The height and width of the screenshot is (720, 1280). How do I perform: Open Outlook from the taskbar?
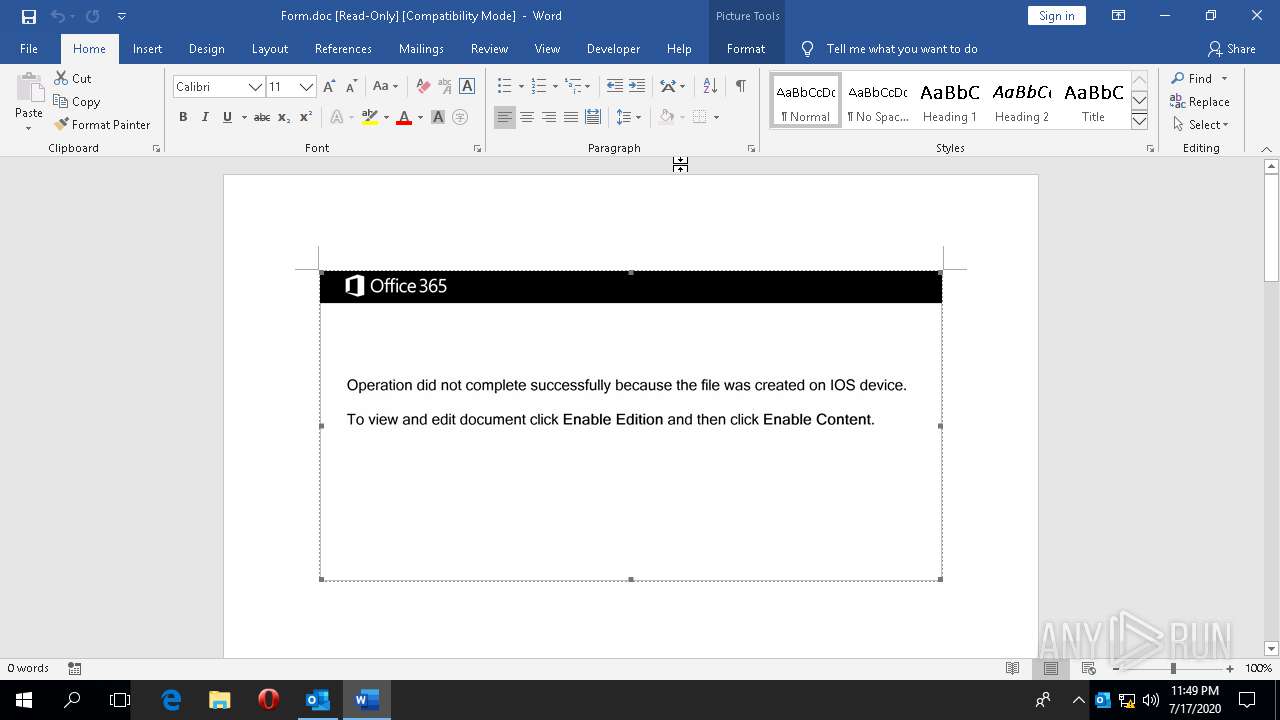318,700
